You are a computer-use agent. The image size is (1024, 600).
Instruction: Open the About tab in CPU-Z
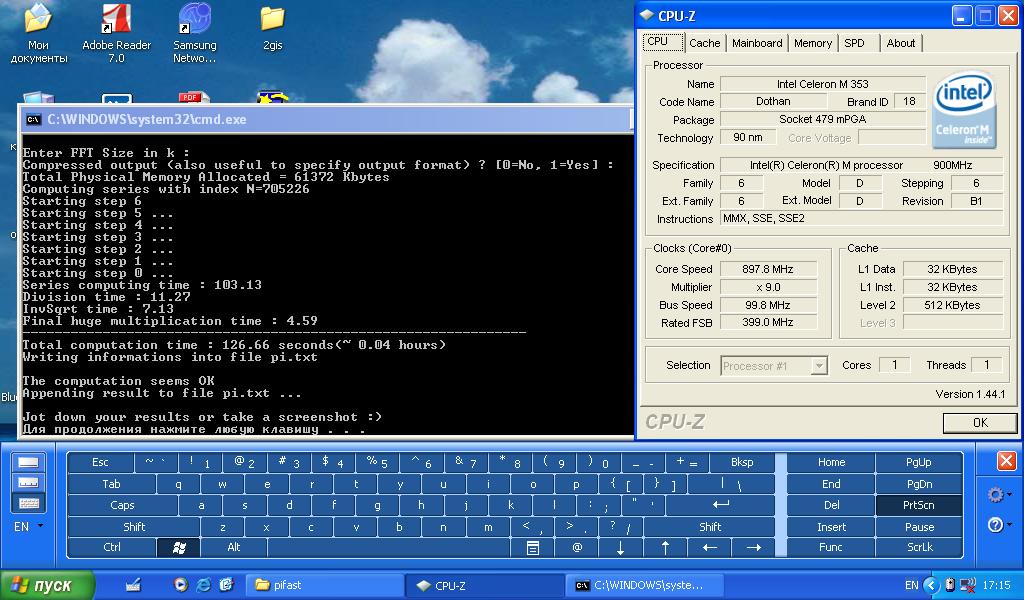coord(901,43)
